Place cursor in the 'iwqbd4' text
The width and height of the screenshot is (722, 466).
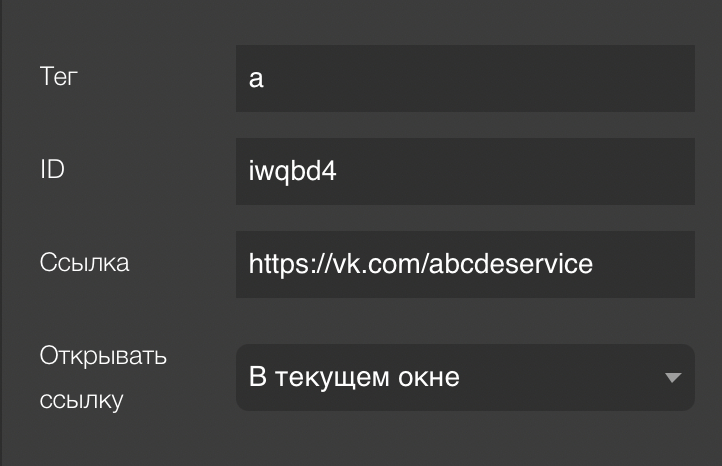point(292,171)
